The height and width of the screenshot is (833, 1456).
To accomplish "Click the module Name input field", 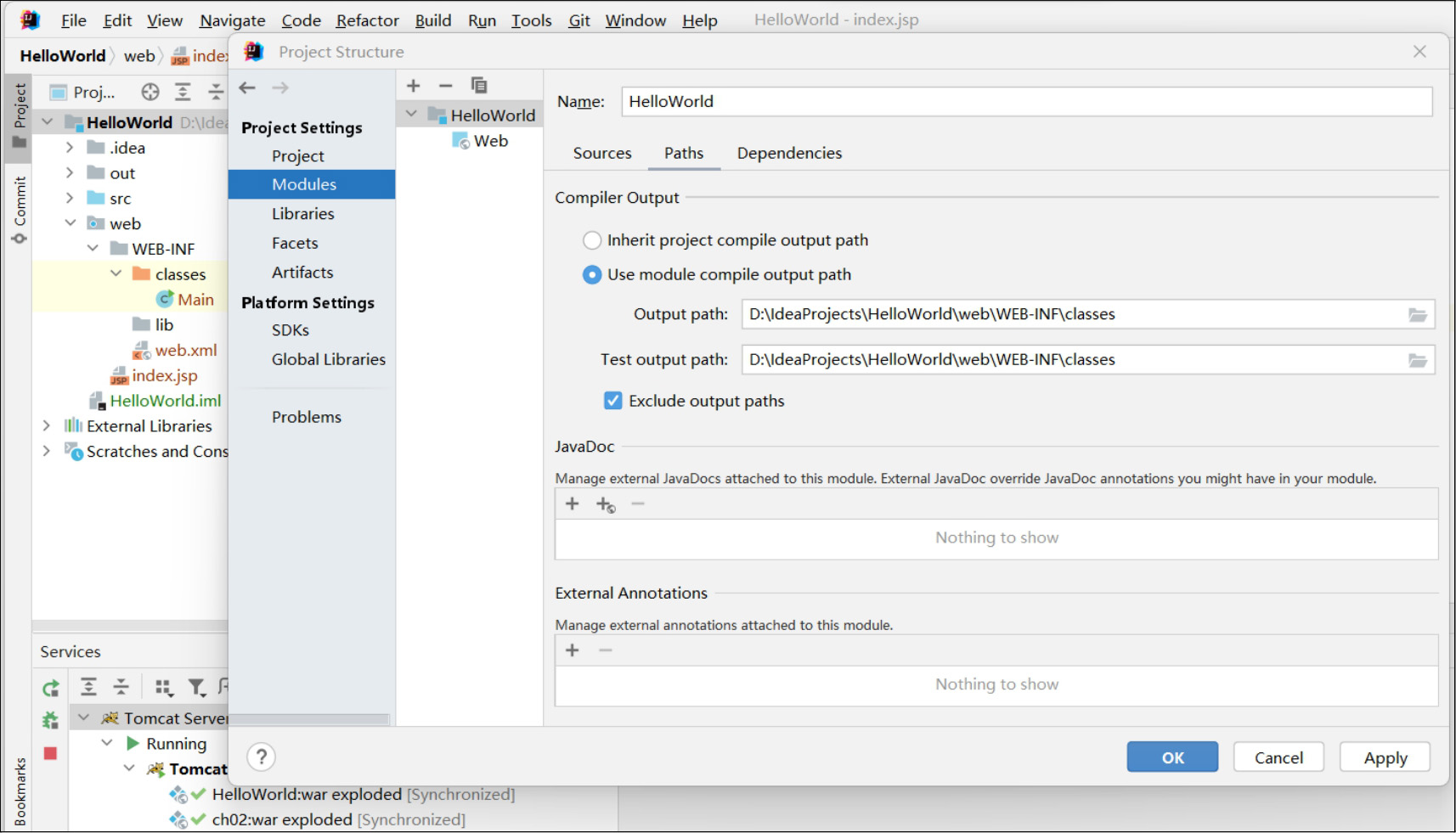I will (x=1026, y=102).
